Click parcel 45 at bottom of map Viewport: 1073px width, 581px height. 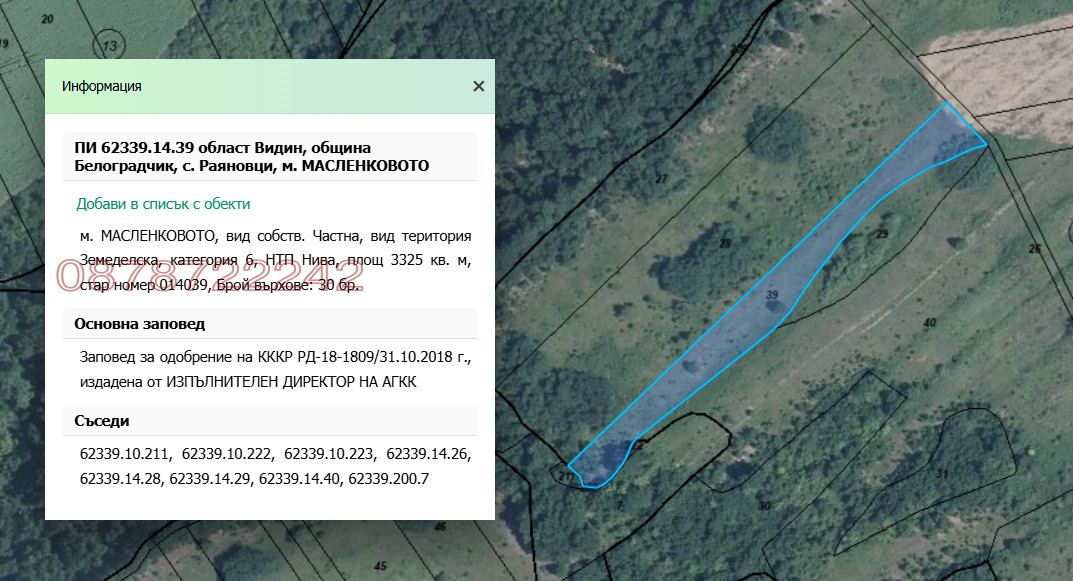coord(380,566)
